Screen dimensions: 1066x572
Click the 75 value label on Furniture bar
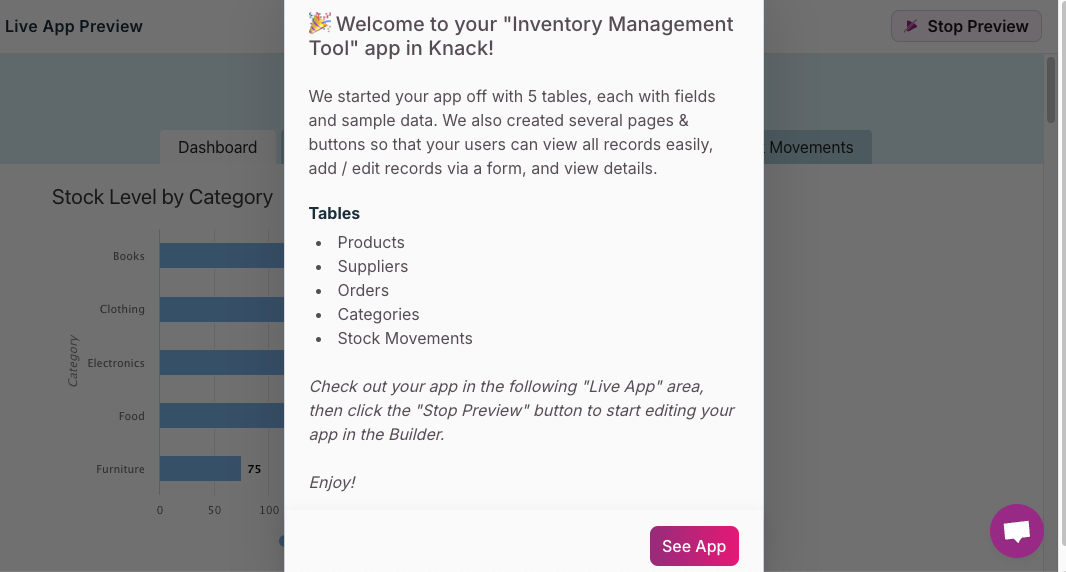pyautogui.click(x=254, y=468)
